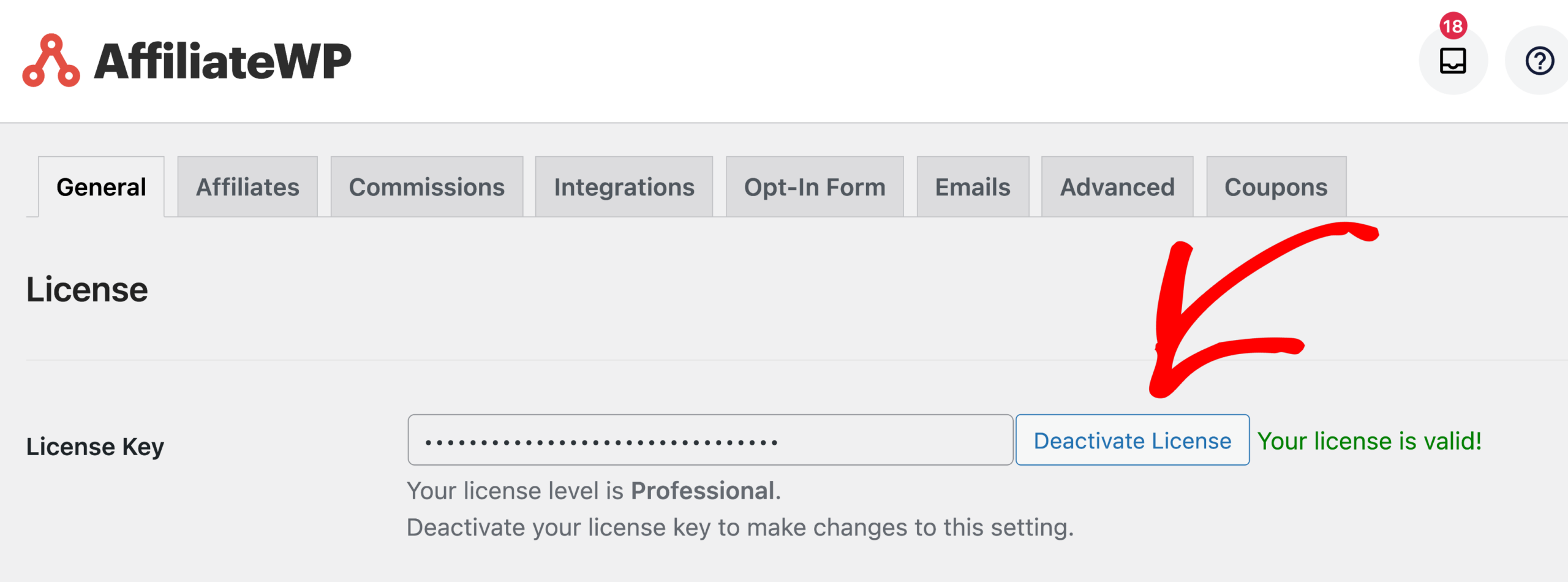
Task: Open the notifications inbox icon
Action: (1452, 61)
